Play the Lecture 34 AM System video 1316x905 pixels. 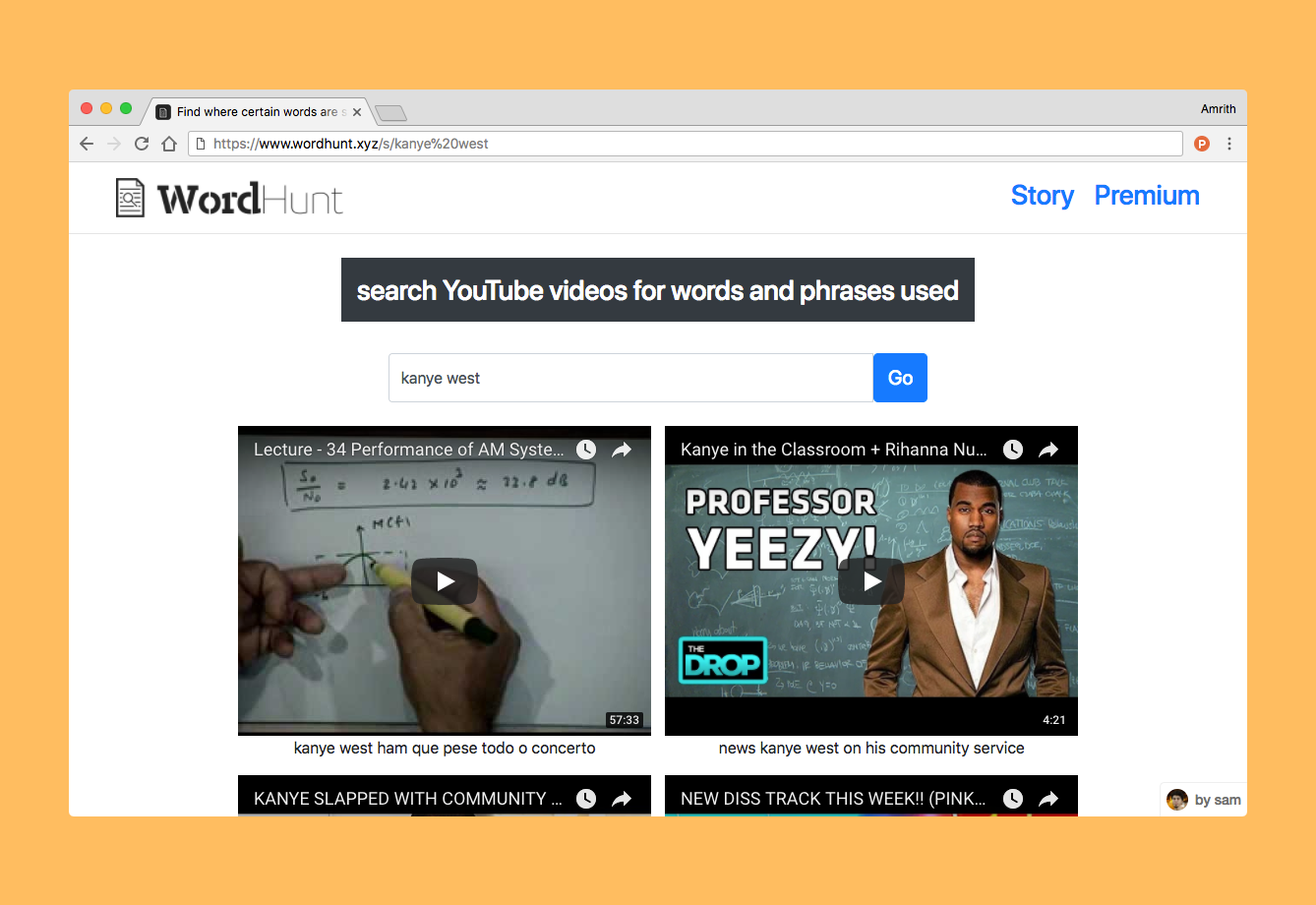[445, 581]
